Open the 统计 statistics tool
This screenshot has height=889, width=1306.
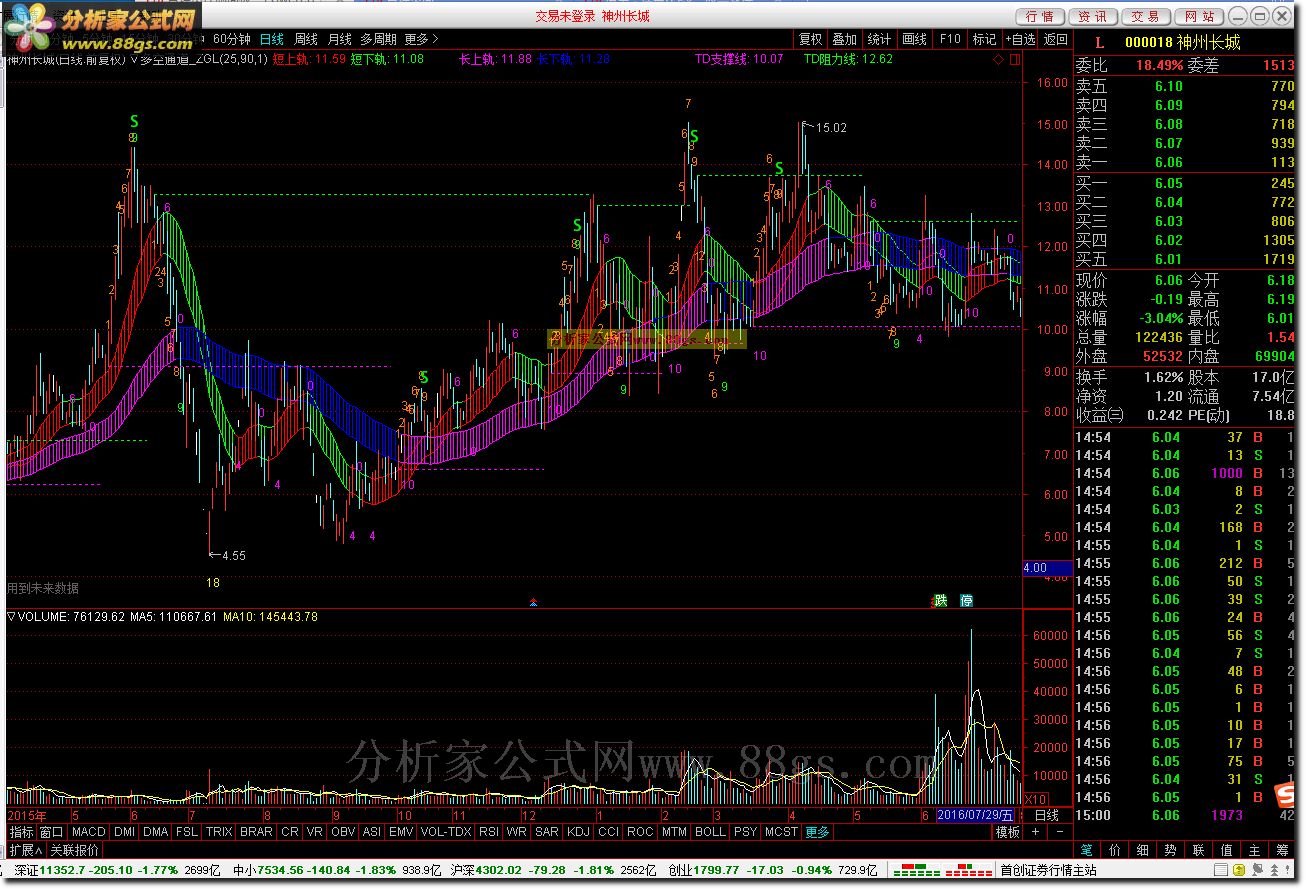coord(879,39)
